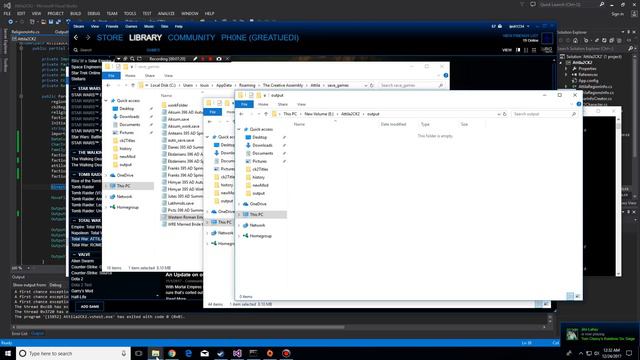640x360 pixels.
Task: Open help in the output Explorer window
Action: pyautogui.click(x=579, y=104)
